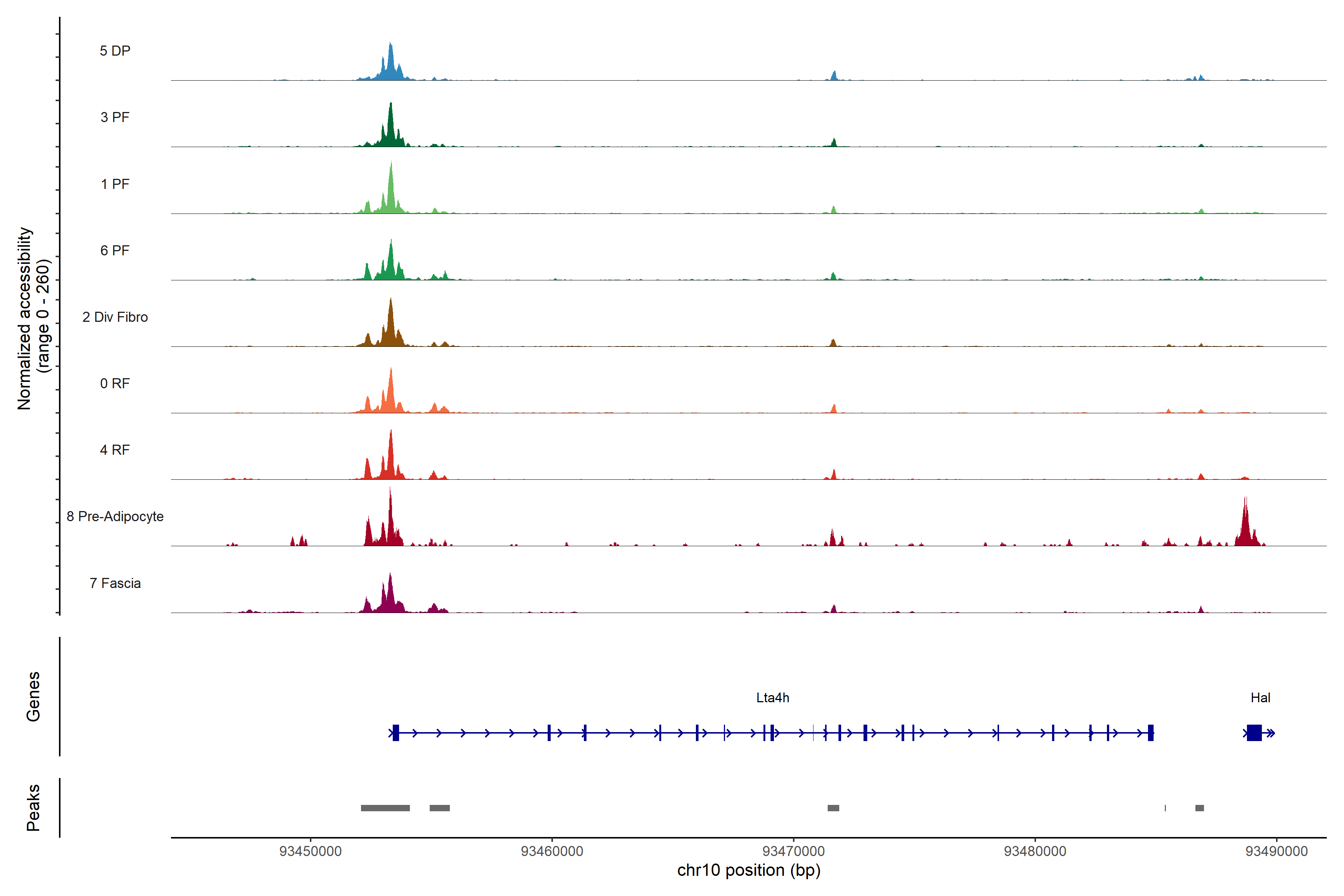Click the 2 Div Fibro label

point(115,317)
